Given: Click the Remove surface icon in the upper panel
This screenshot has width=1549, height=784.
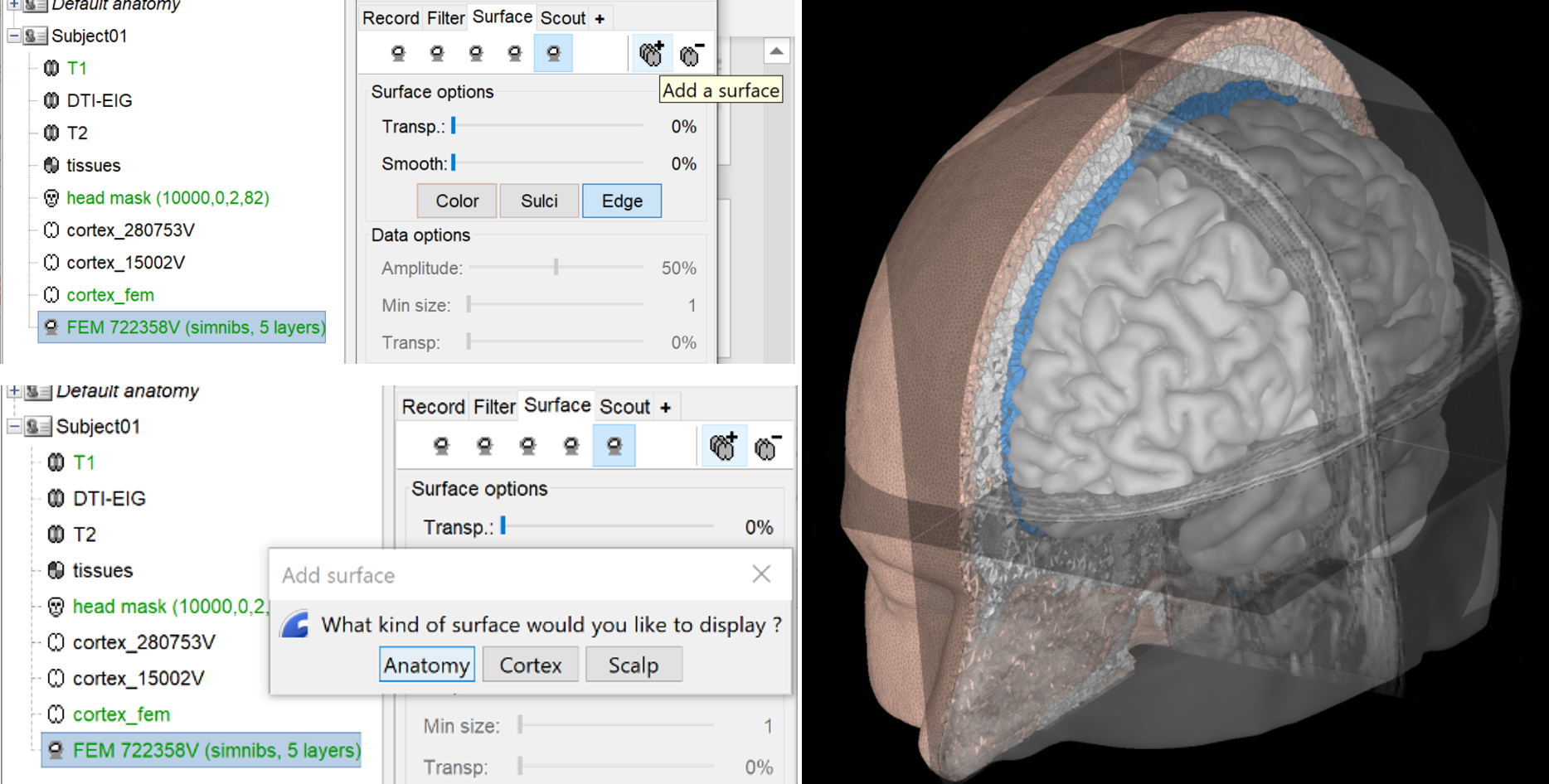Looking at the screenshot, I should pos(691,54).
